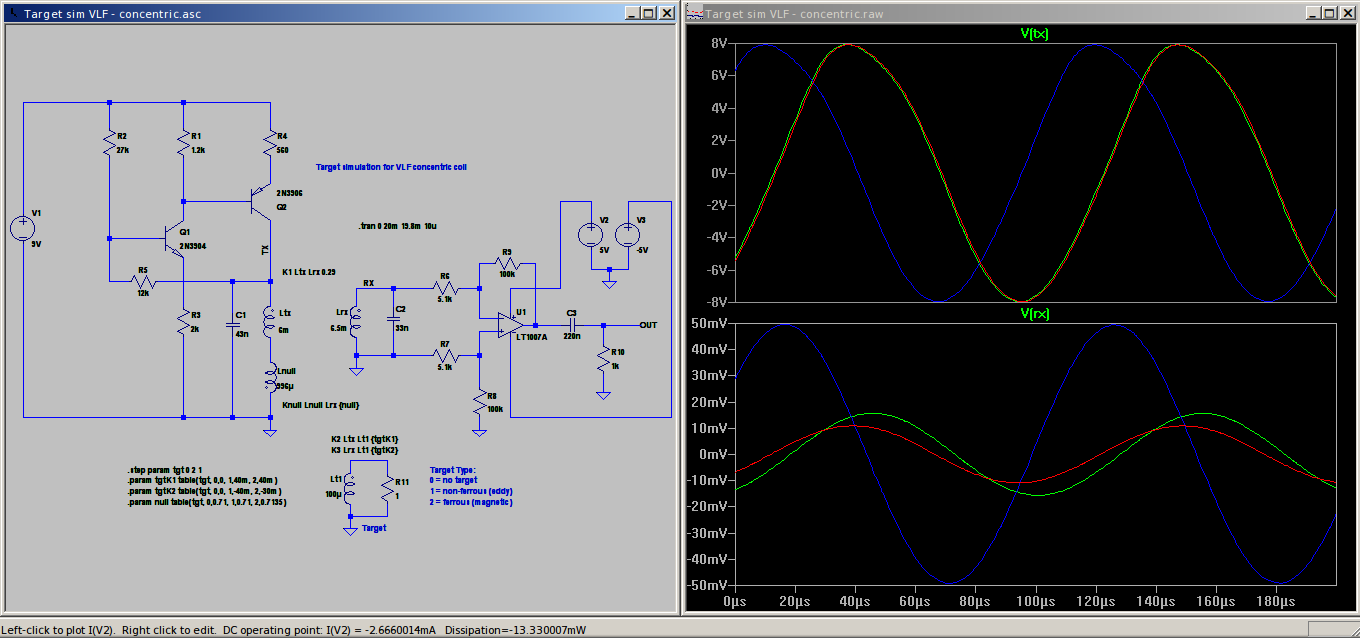Click the Lrx receive coil inductor
The width and height of the screenshot is (1360, 638).
coord(356,324)
